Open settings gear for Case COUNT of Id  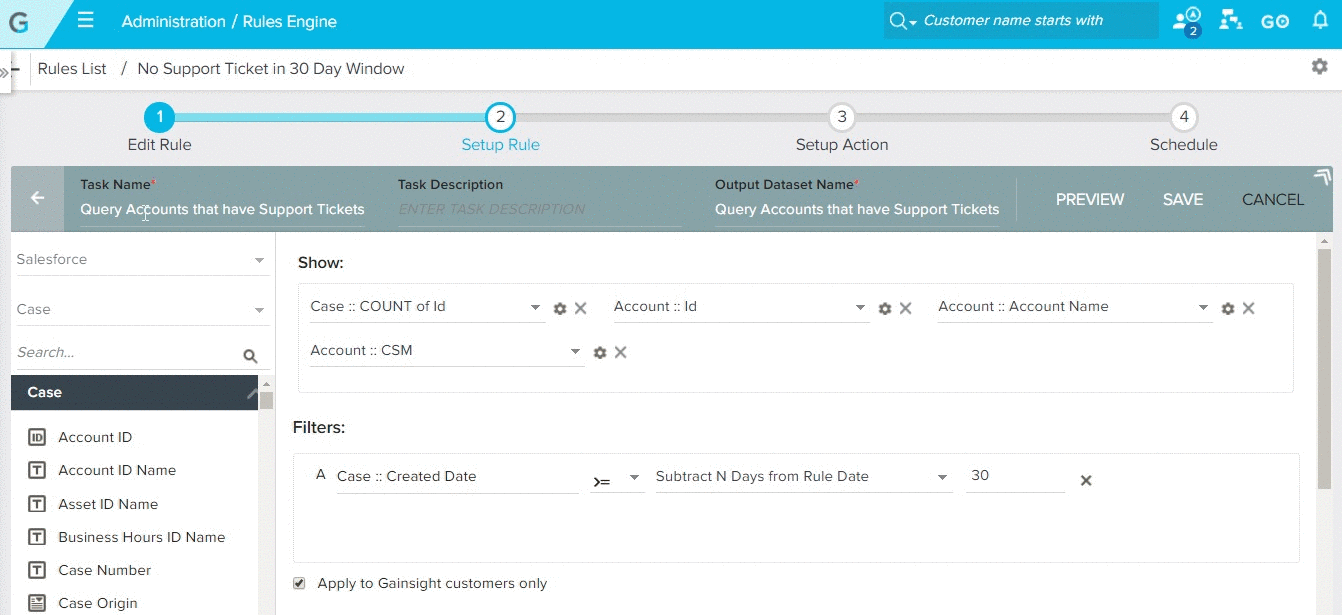click(560, 309)
